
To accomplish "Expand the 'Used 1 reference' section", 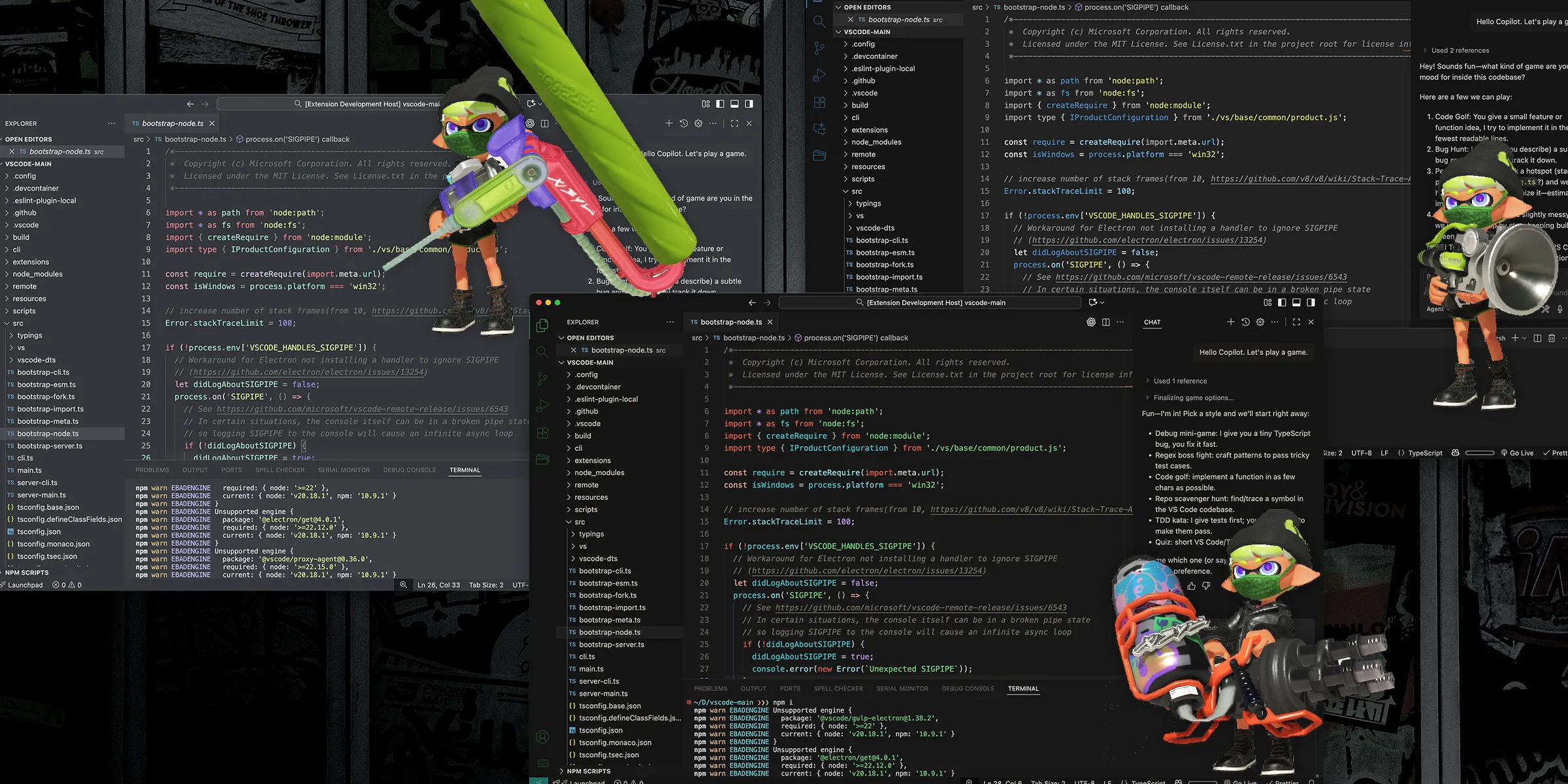I will pos(1176,381).
